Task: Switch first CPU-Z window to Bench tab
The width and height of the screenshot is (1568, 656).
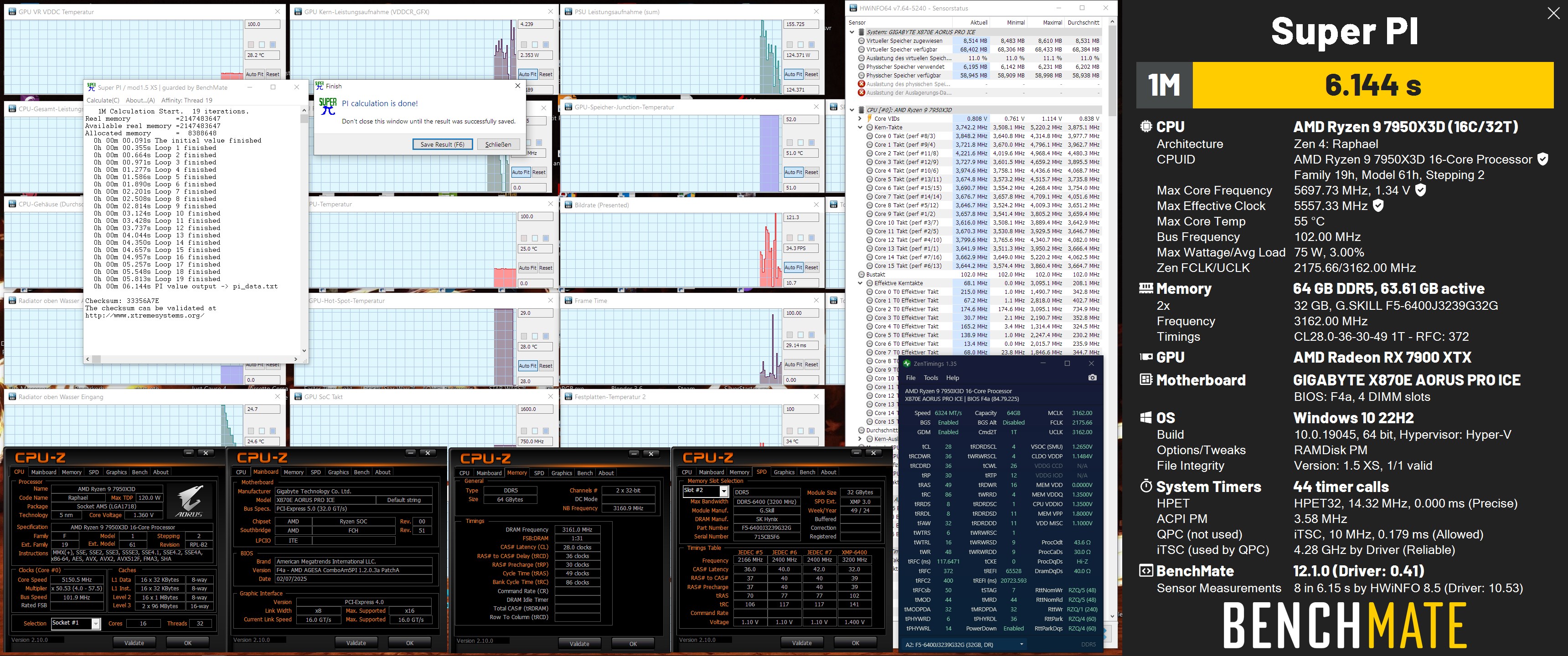Action: [x=139, y=472]
